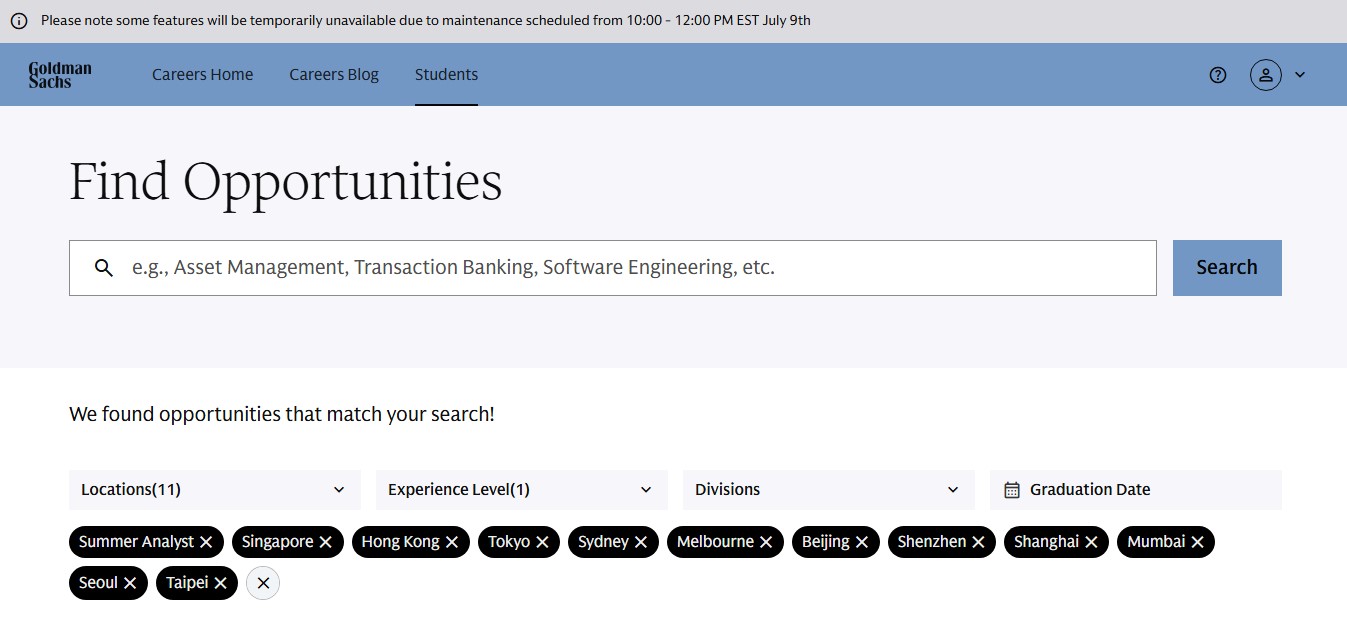
Task: Open the help question mark icon
Action: pyautogui.click(x=1217, y=74)
